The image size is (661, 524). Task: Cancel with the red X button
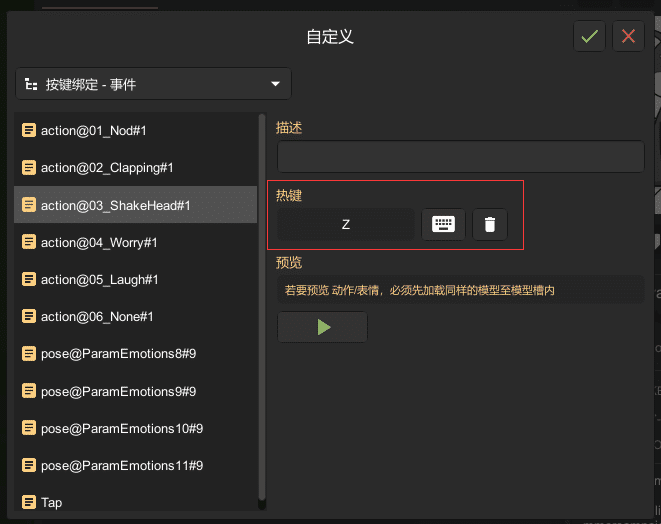(628, 36)
